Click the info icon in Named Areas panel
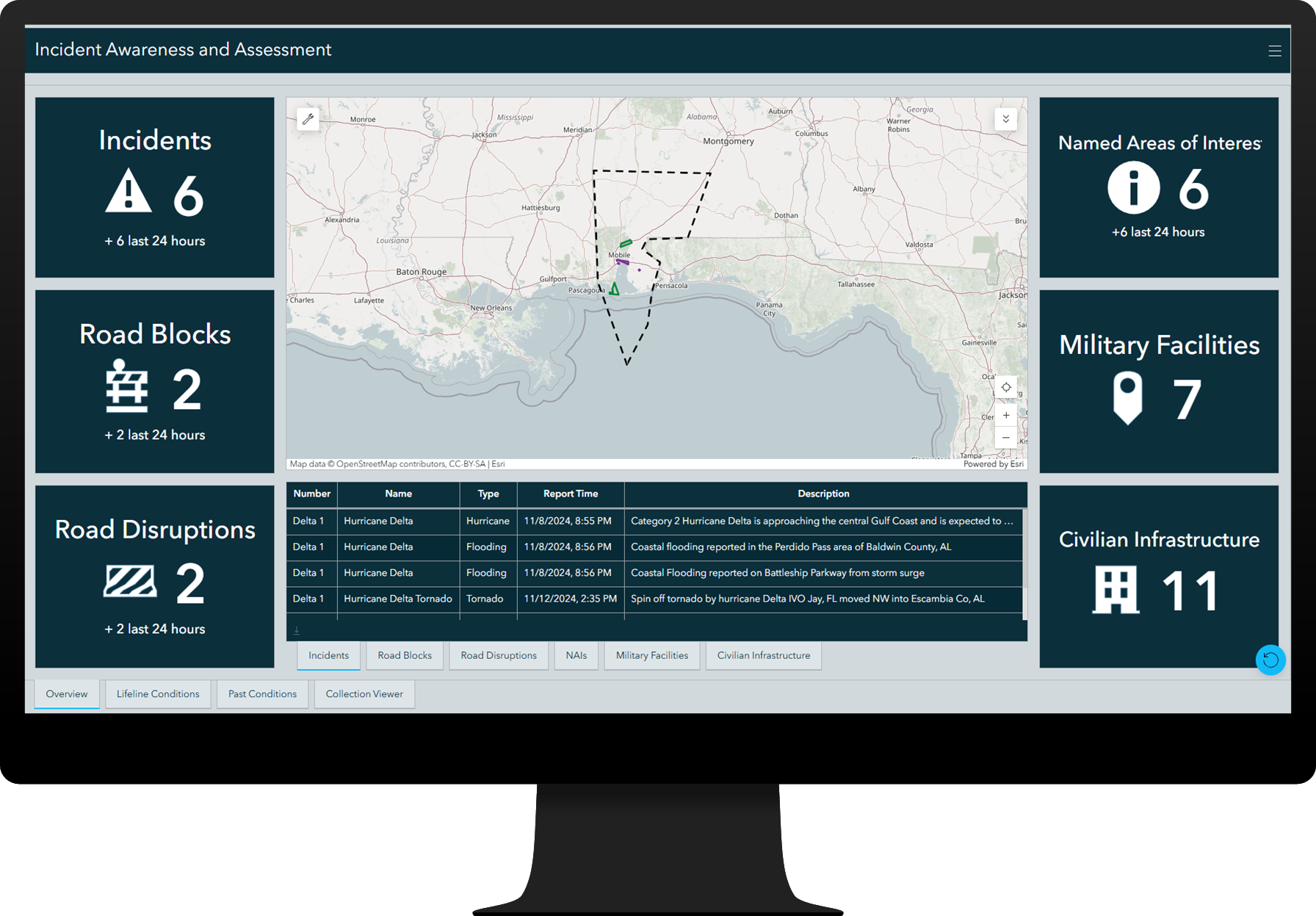The image size is (1316, 916). (x=1133, y=186)
